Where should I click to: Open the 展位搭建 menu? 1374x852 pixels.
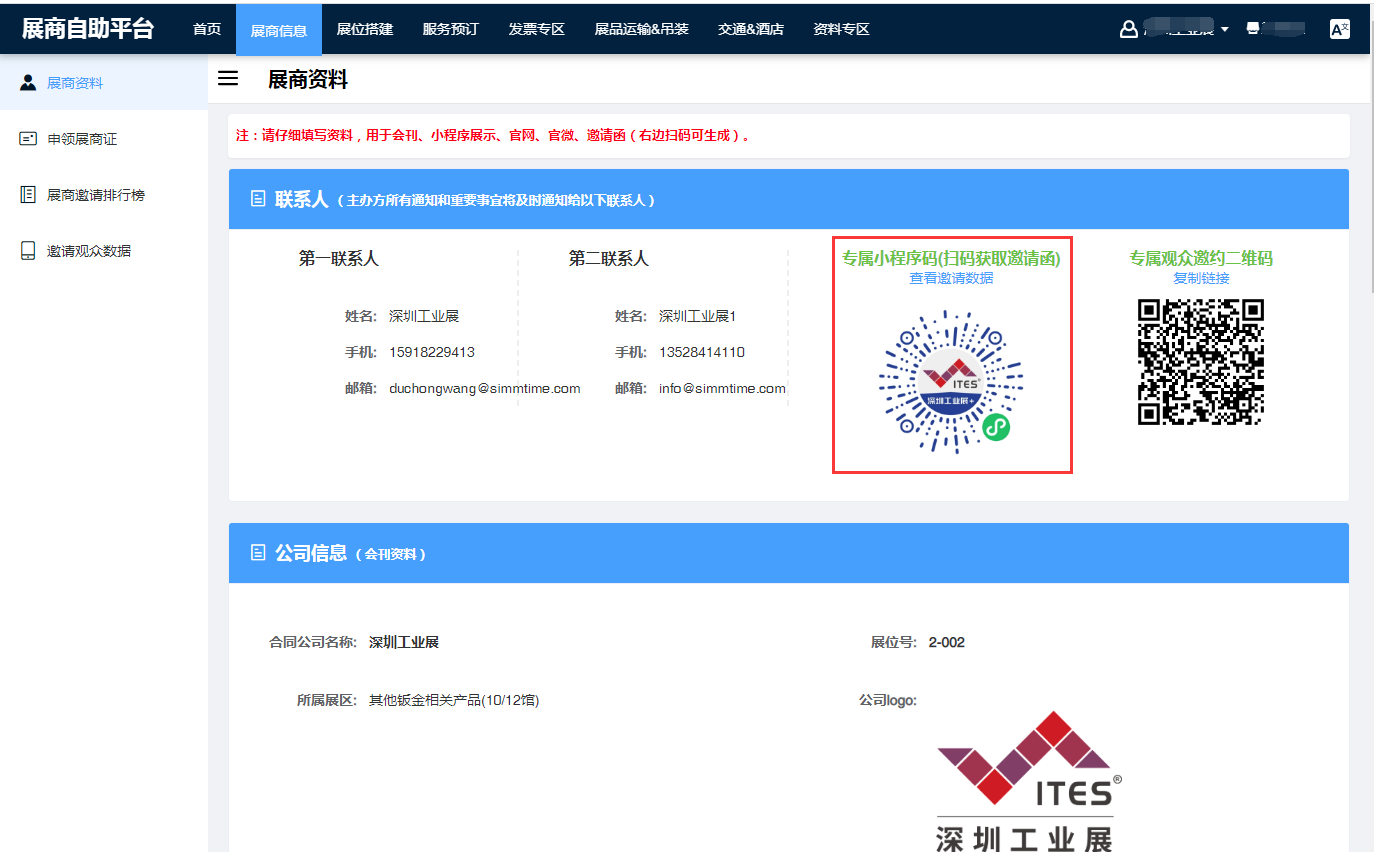point(365,29)
